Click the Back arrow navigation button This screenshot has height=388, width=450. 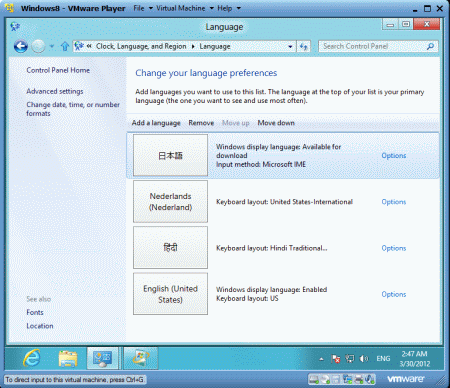(21, 46)
